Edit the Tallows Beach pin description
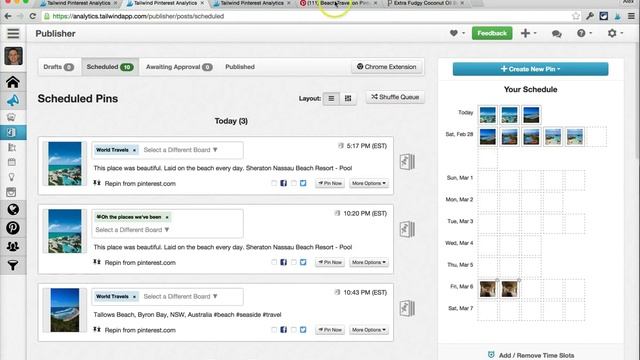 (x=187, y=315)
